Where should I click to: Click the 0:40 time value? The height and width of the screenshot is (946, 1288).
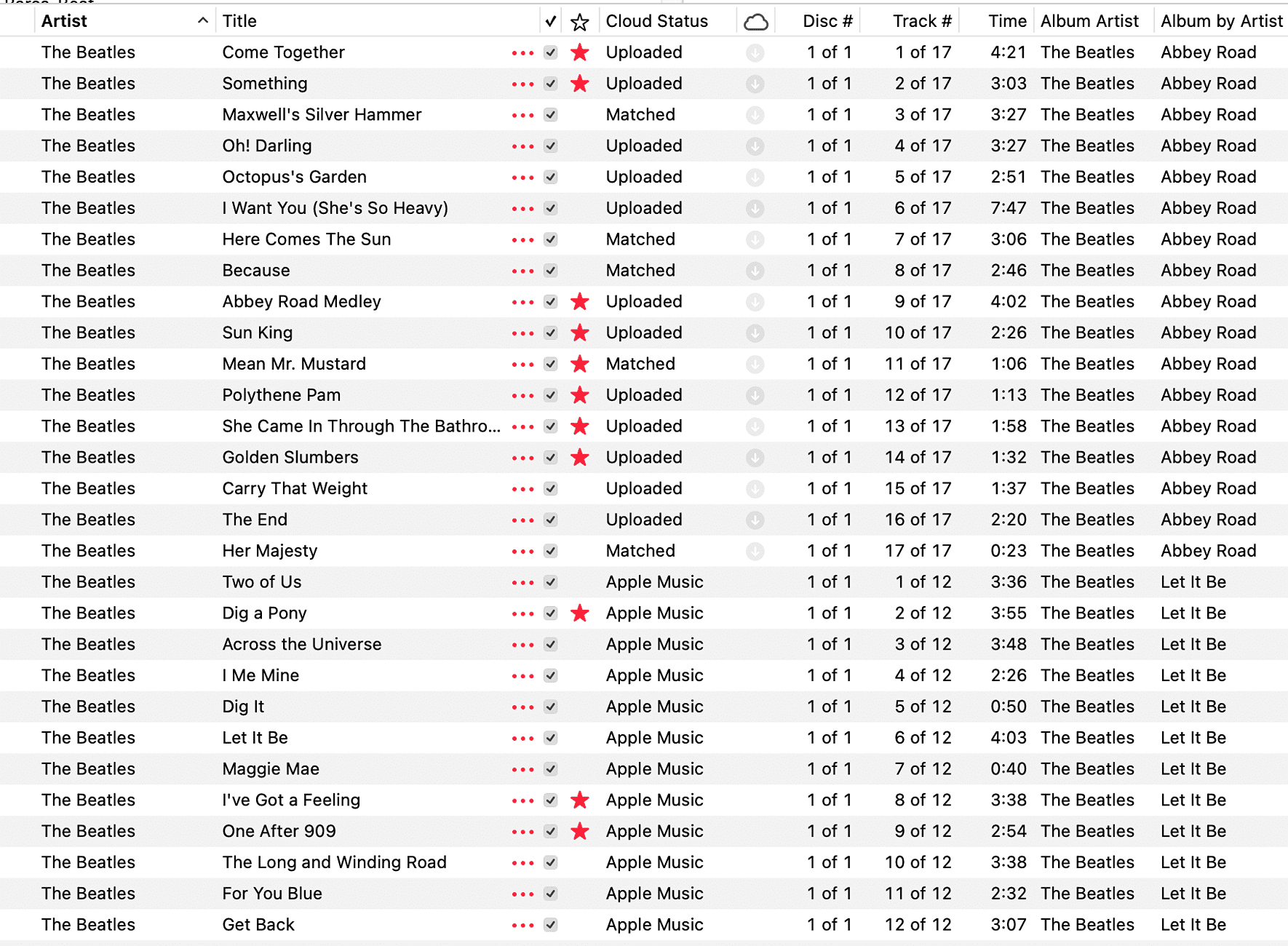coord(1008,769)
